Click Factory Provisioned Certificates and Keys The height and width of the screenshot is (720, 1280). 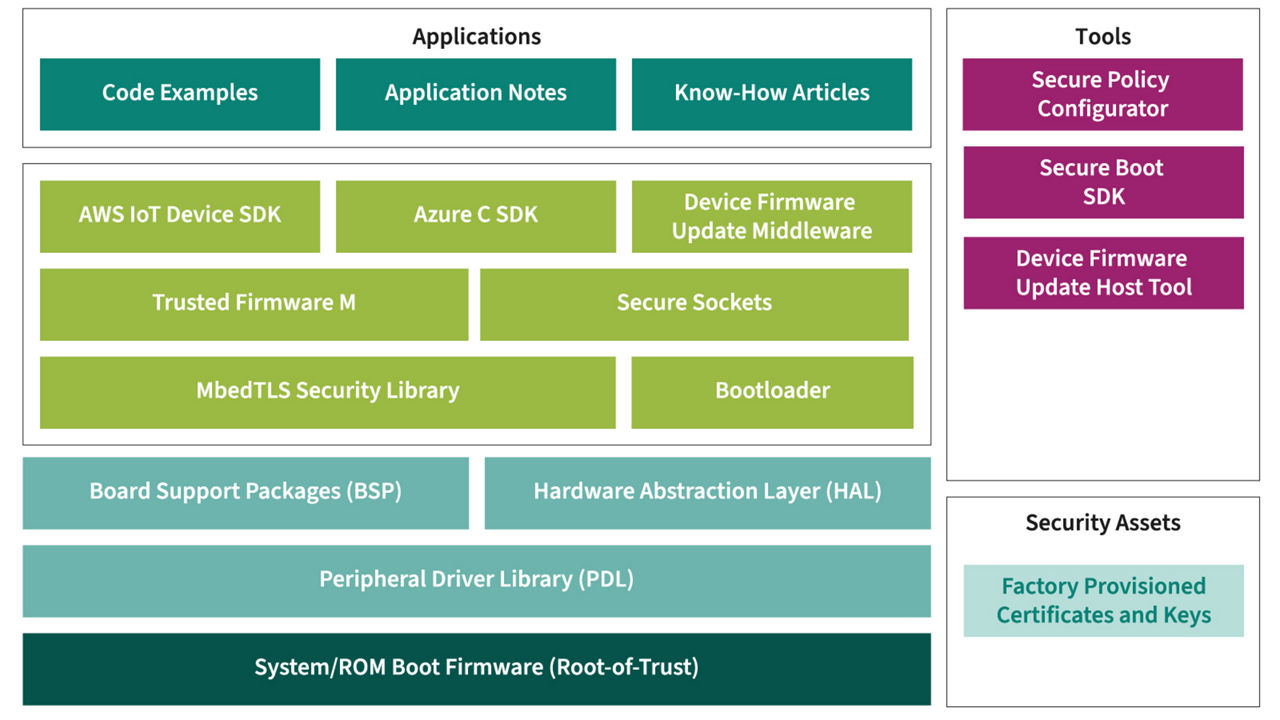pyautogui.click(x=1103, y=601)
